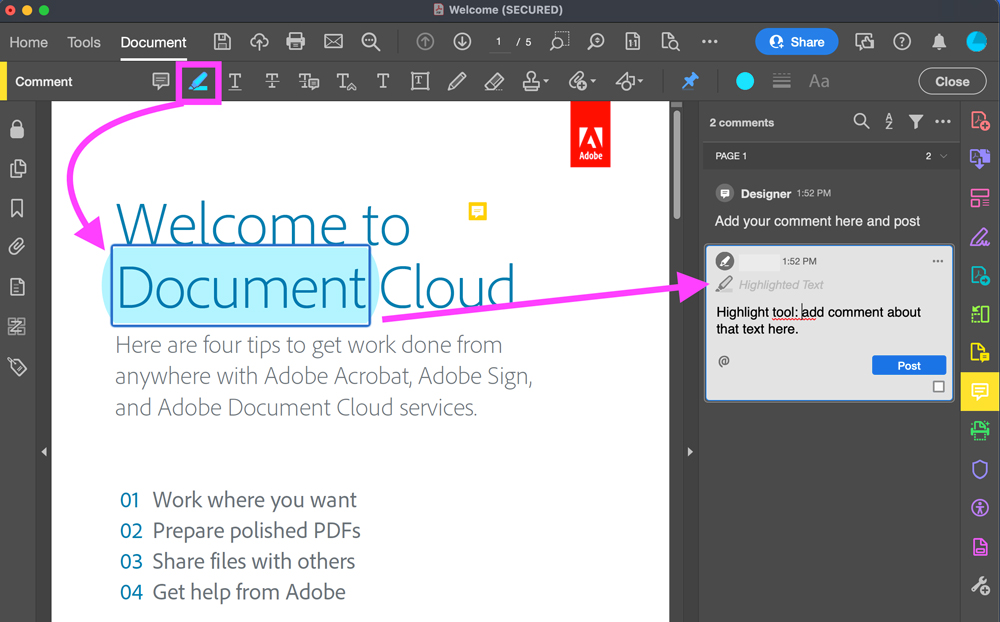
Task: Tick the checkbox in comment box
Action: click(x=938, y=387)
